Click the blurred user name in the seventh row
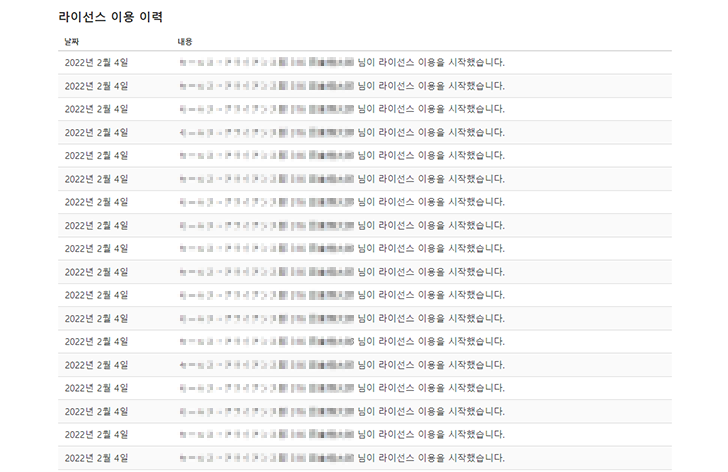 click(266, 202)
